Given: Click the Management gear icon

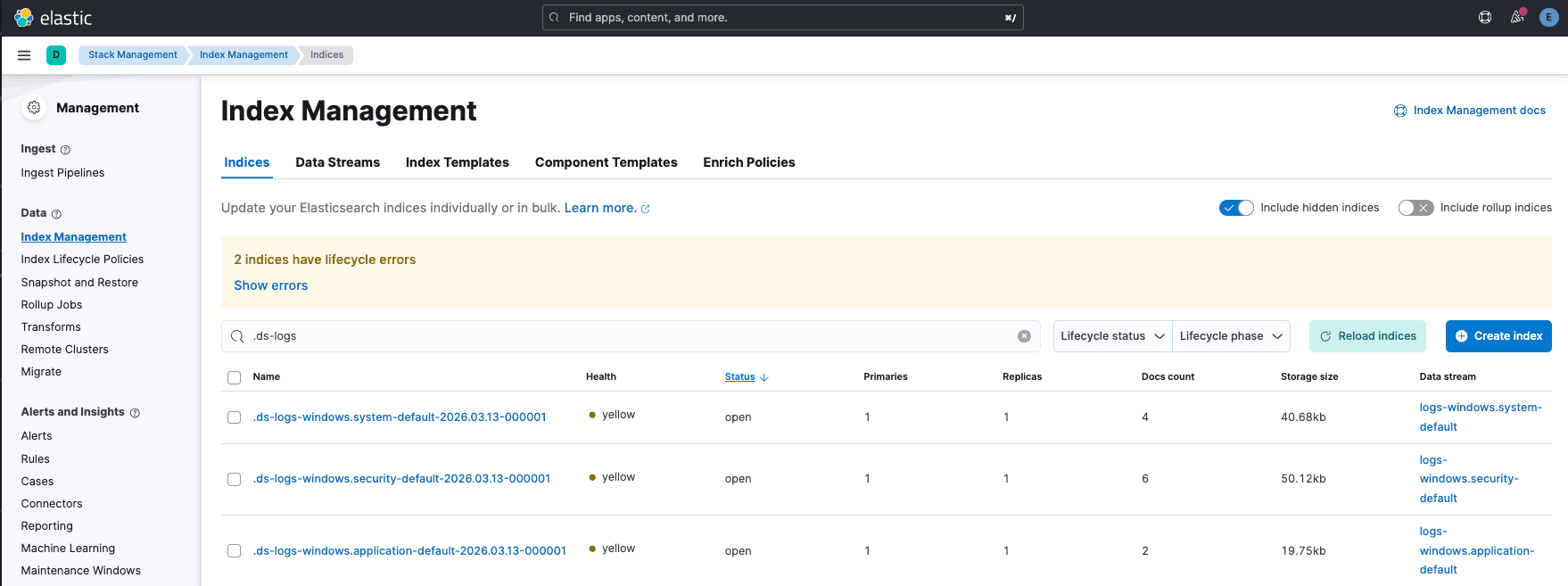Looking at the screenshot, I should coord(34,107).
